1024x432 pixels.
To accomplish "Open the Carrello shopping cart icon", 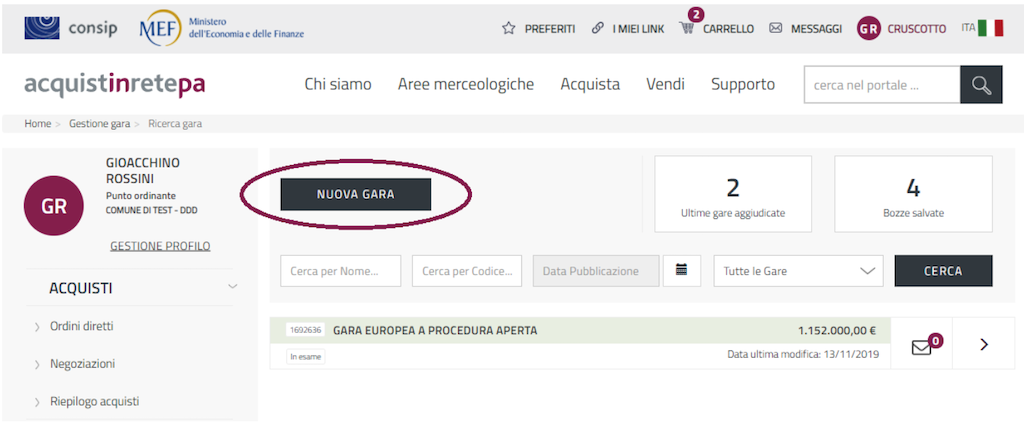I will 687,28.
